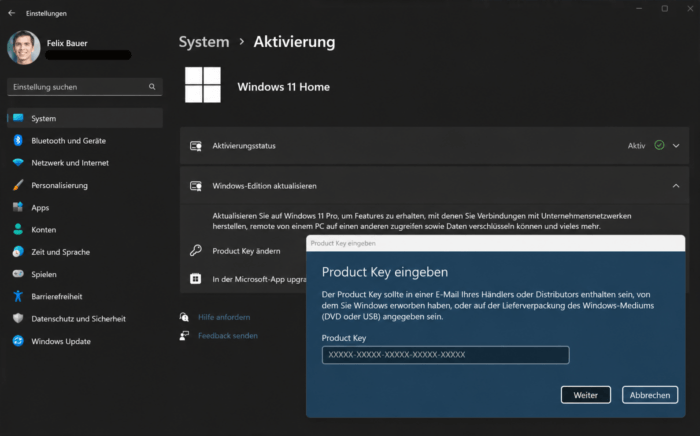This screenshot has height=436, width=700.
Task: Open the Apps icon in sidebar
Action: [x=18, y=207]
